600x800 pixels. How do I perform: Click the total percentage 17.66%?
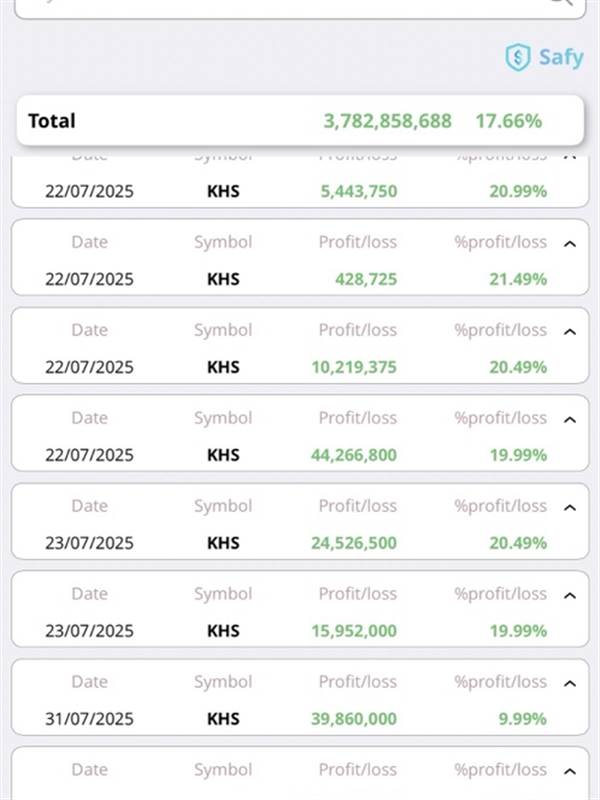pyautogui.click(x=508, y=121)
